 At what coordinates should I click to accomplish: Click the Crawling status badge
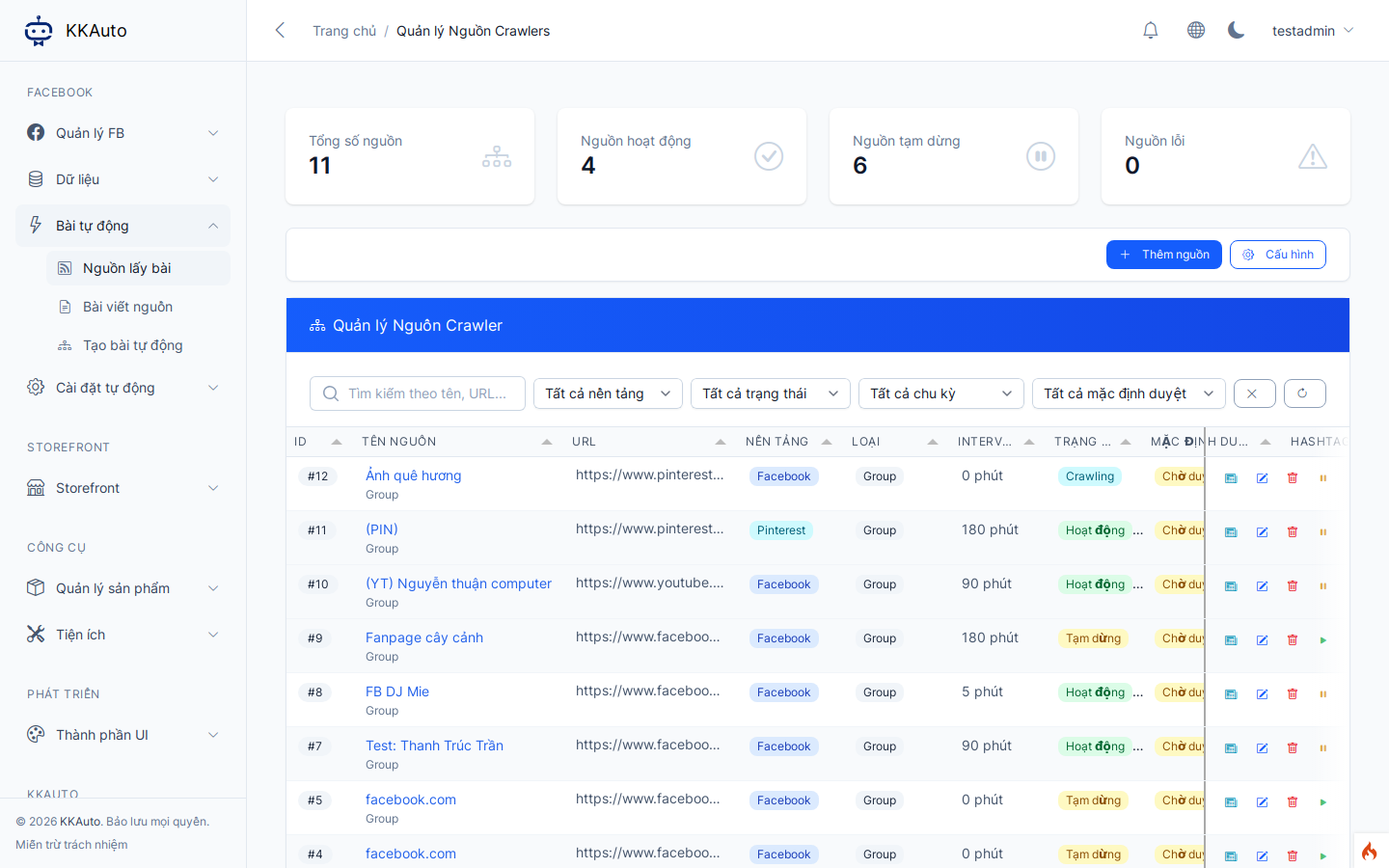click(x=1090, y=476)
